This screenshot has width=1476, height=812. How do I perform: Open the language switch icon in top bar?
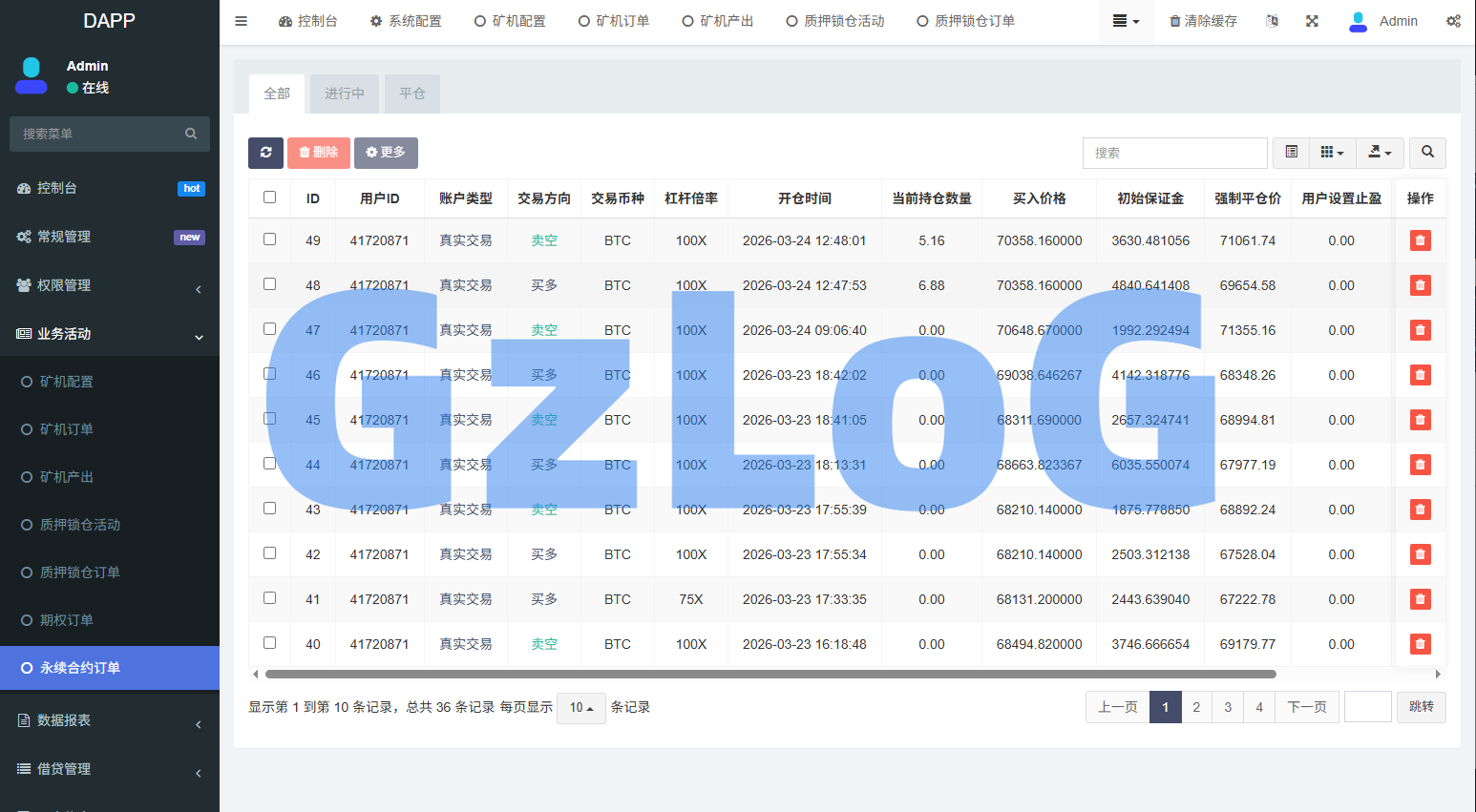[x=1272, y=19]
